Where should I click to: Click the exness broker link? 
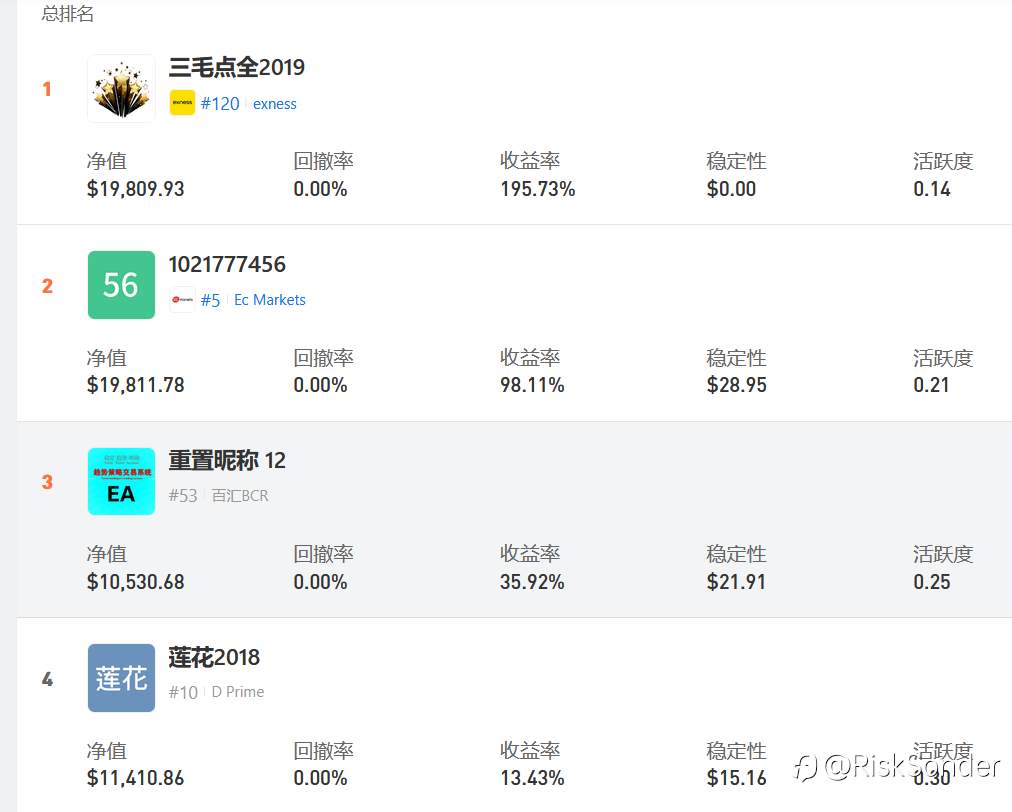pos(274,104)
